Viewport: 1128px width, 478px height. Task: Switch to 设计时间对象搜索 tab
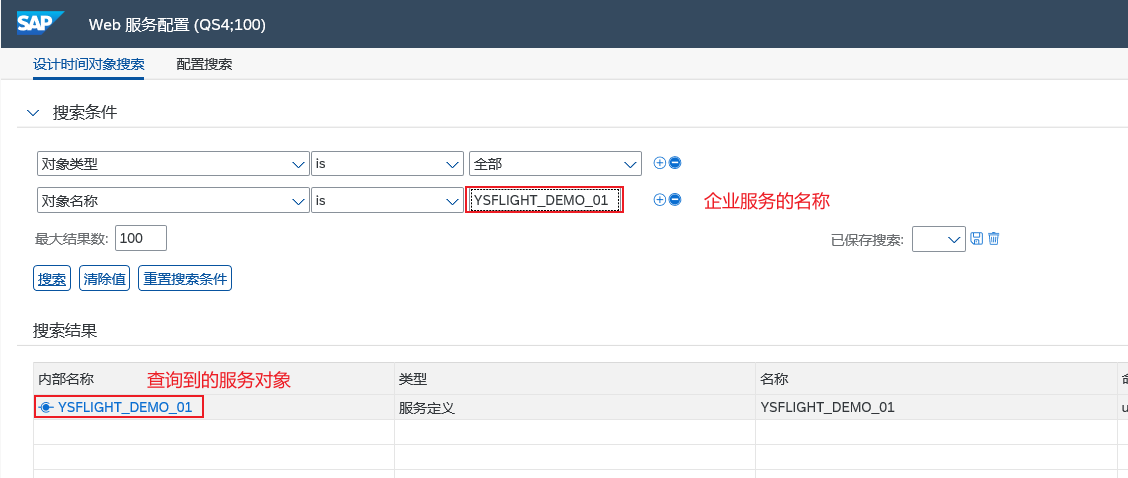[x=88, y=64]
